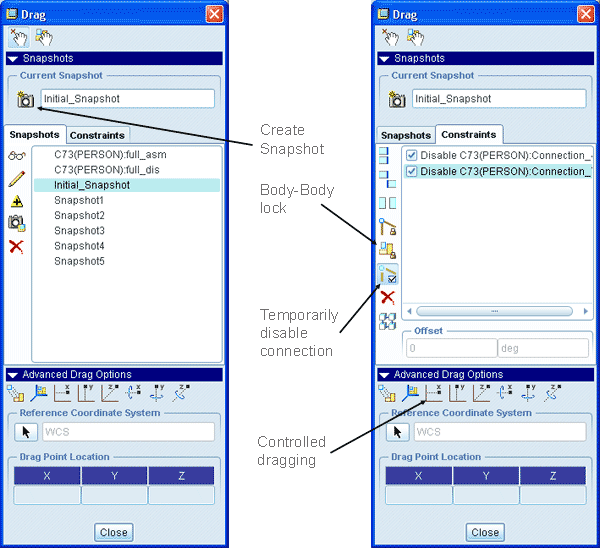Collapse Advanced Drag Options in left dialog
Image resolution: width=600 pixels, height=548 pixels.
tap(13, 374)
